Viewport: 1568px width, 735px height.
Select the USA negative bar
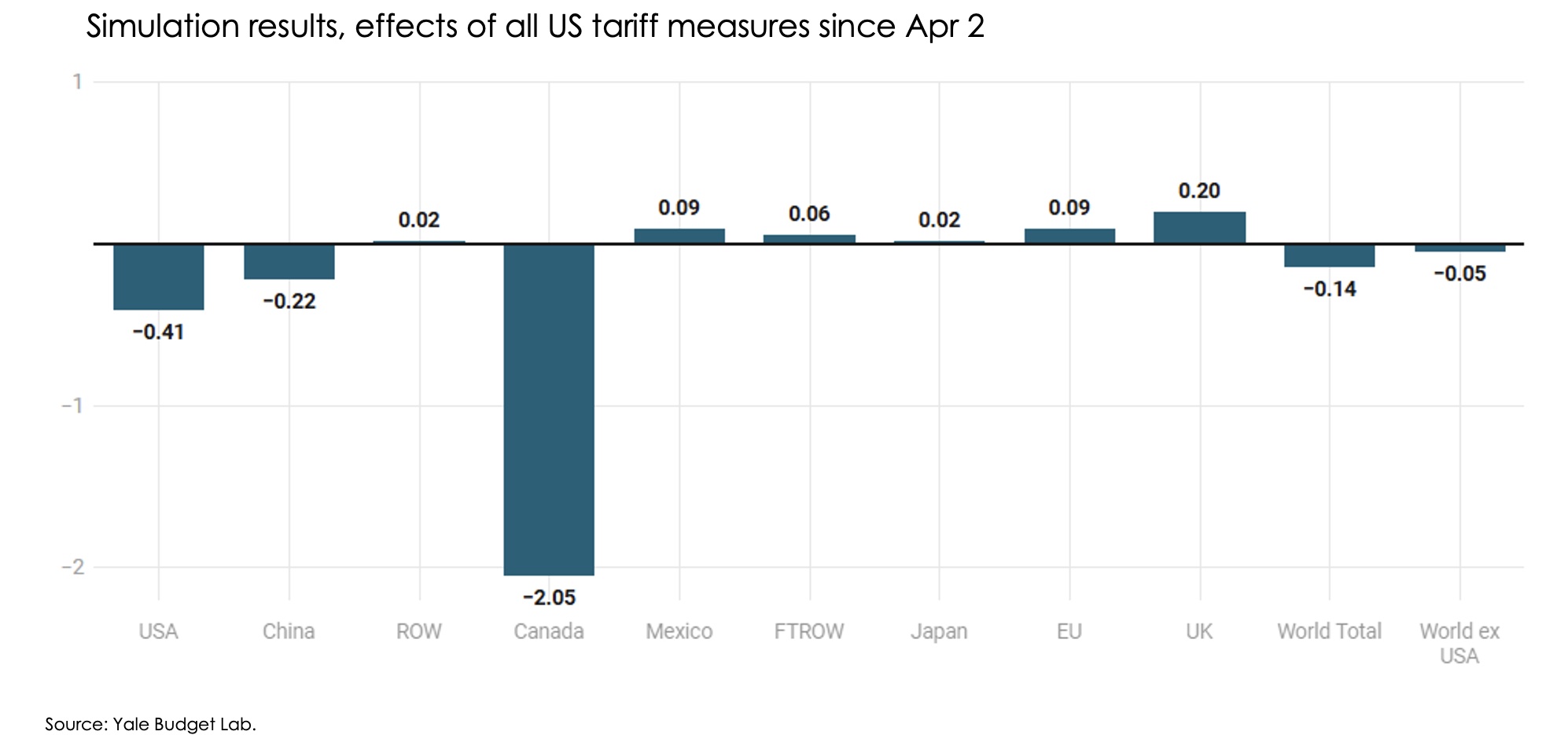(x=159, y=277)
